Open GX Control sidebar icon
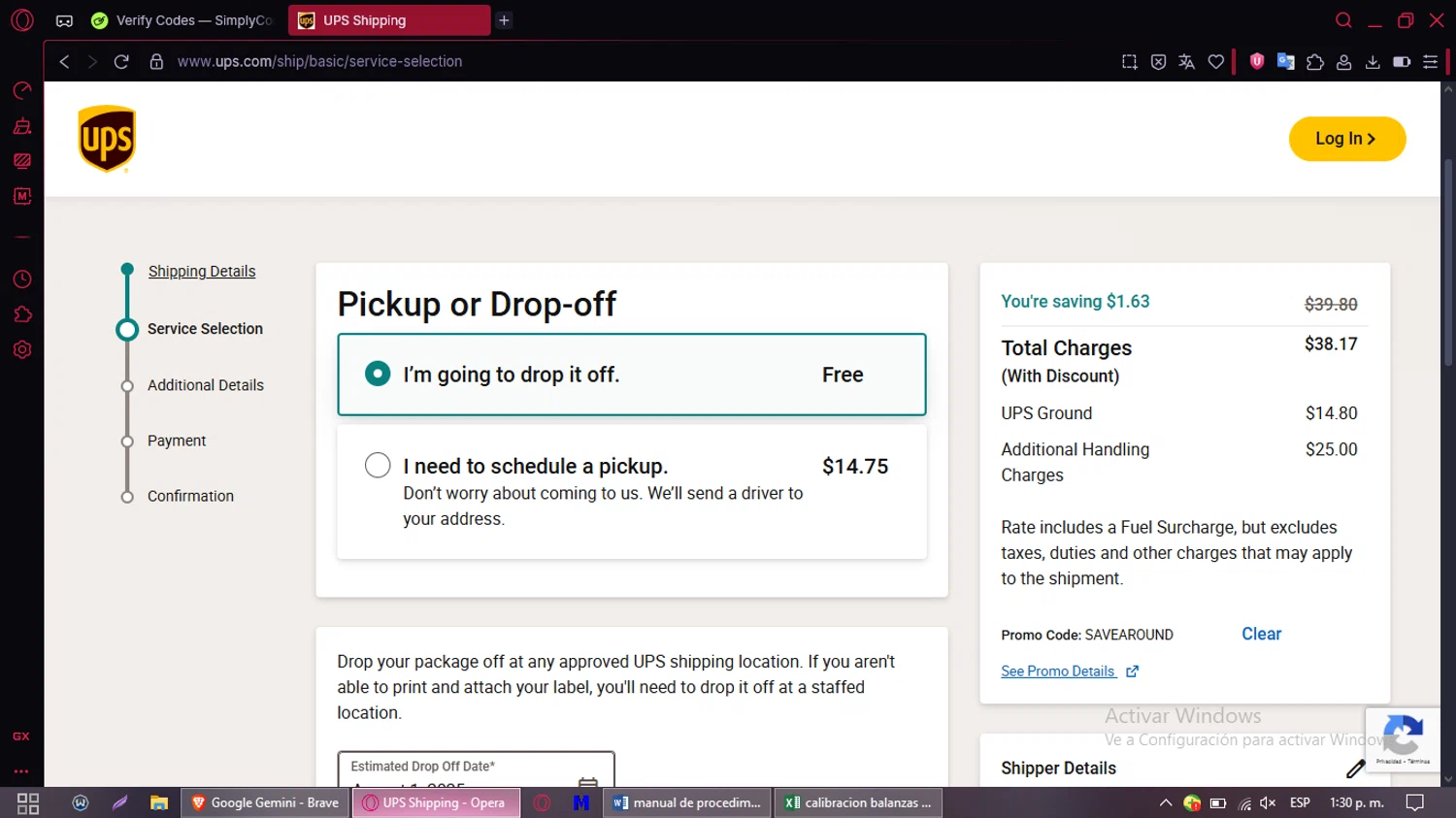 pos(22,90)
